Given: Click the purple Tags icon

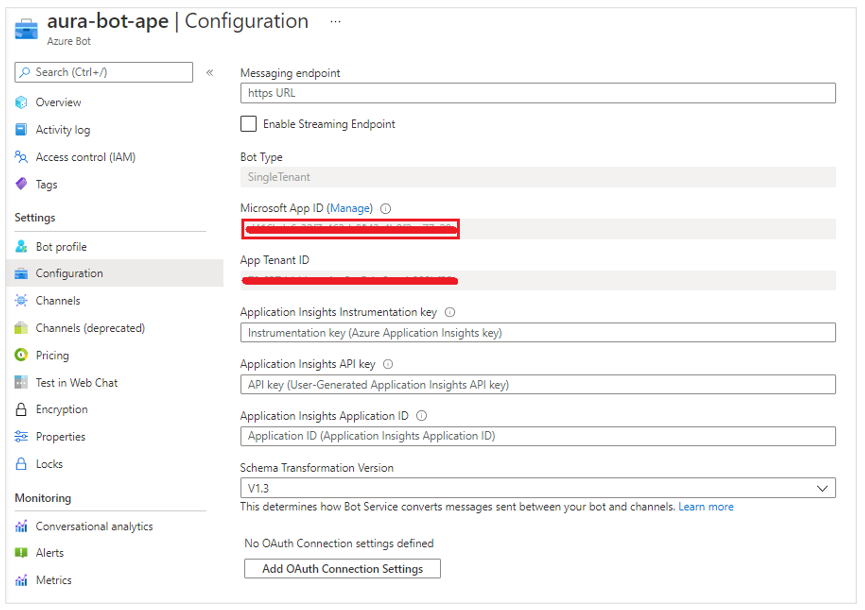Looking at the screenshot, I should (21, 184).
